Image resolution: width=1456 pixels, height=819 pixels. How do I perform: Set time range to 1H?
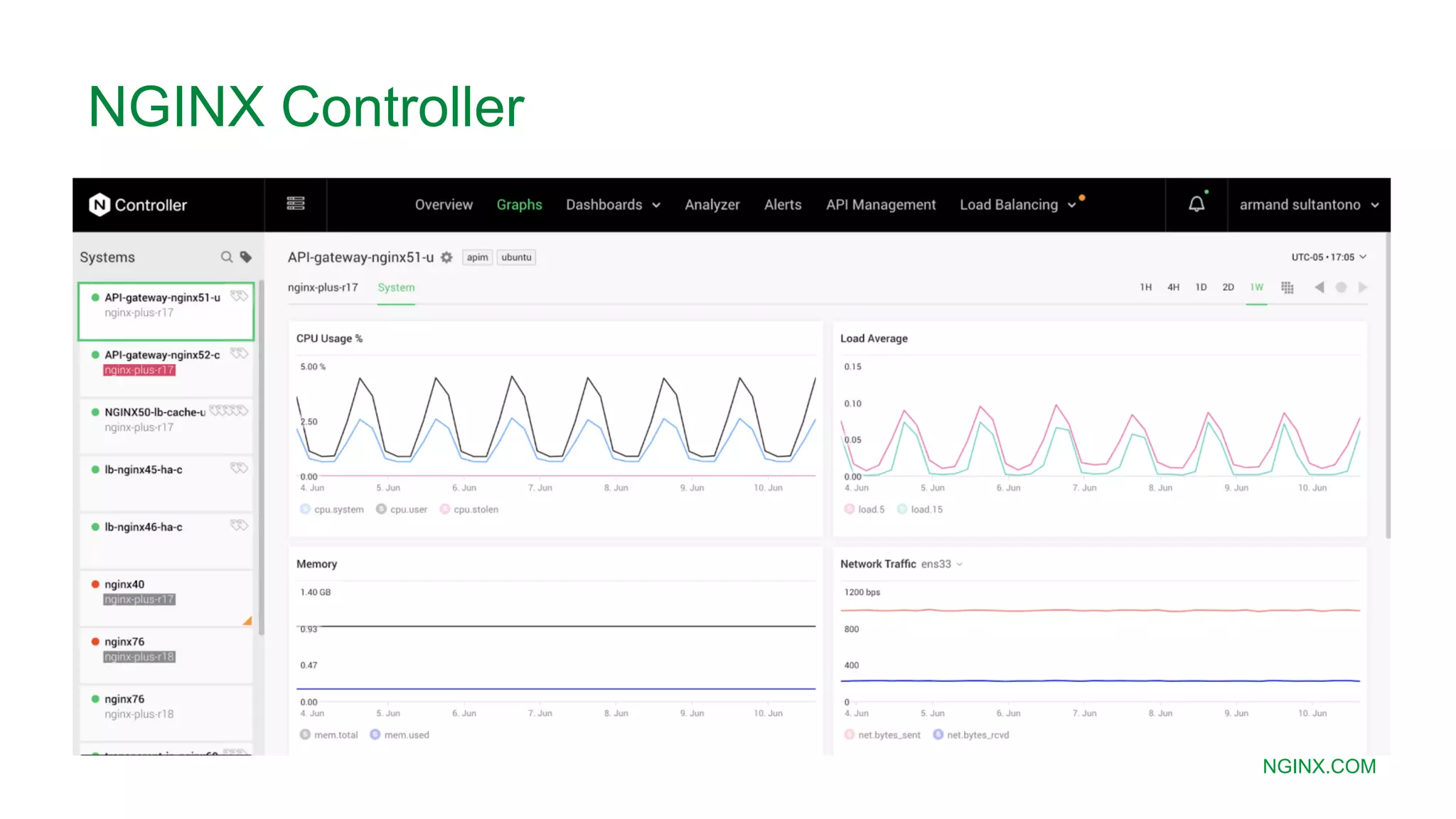(1145, 287)
